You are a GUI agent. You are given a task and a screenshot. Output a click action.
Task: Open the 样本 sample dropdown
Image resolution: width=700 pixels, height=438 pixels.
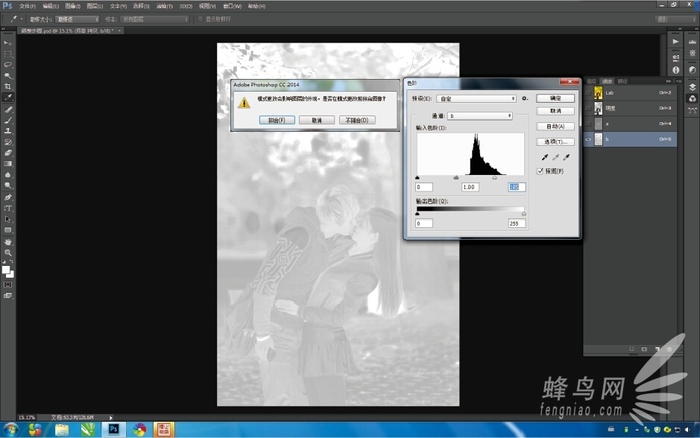154,19
